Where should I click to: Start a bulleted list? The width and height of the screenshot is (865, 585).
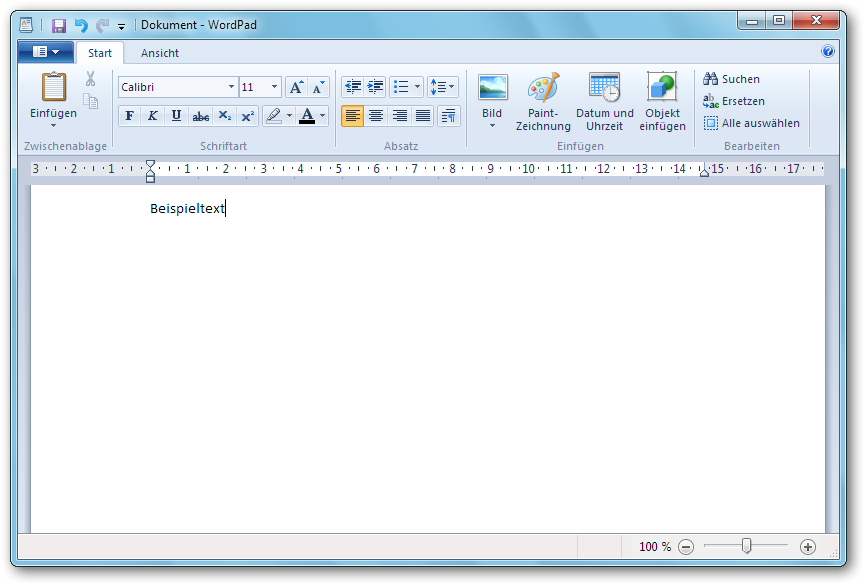401,87
